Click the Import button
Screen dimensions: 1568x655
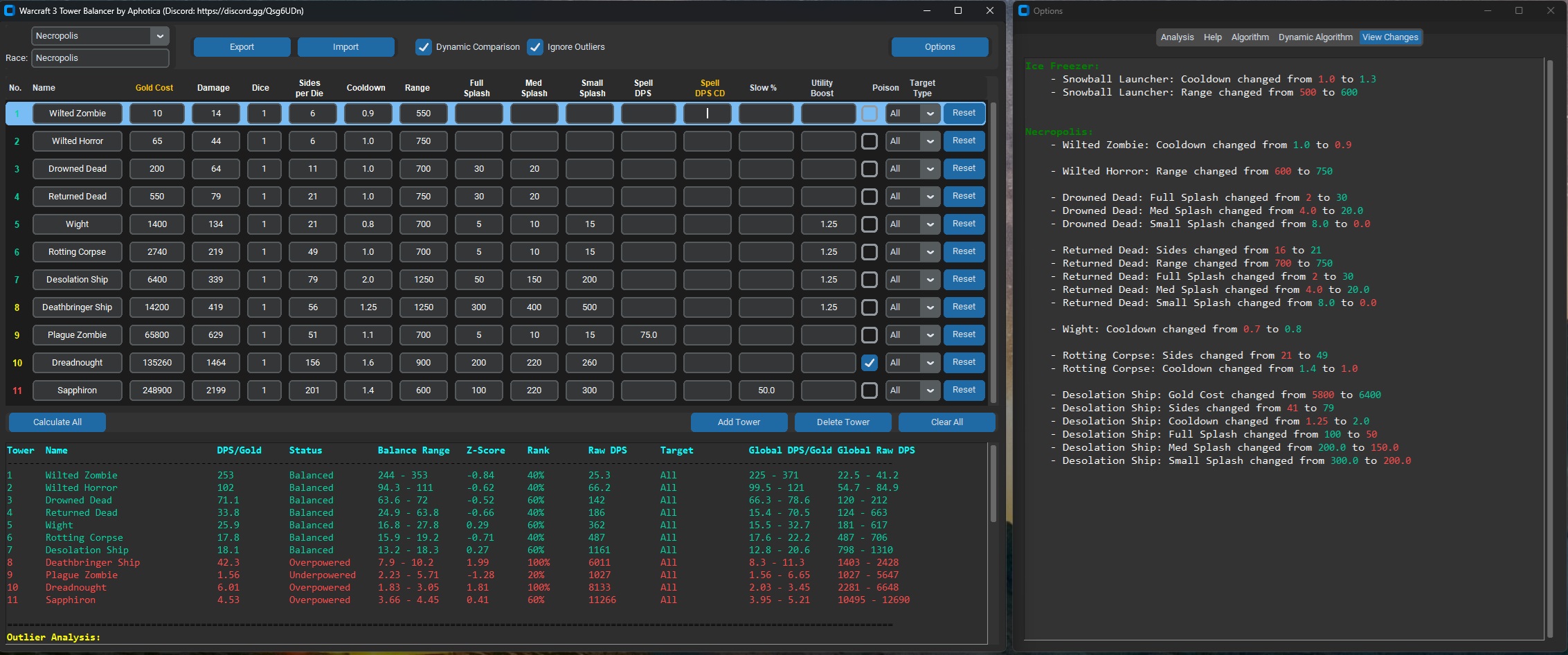pos(345,47)
